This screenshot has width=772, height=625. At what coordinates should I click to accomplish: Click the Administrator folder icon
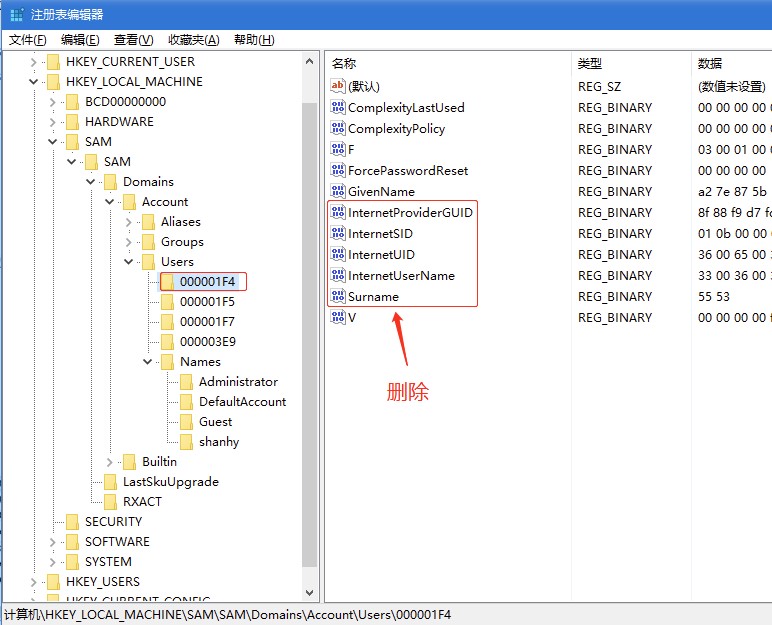(x=187, y=382)
